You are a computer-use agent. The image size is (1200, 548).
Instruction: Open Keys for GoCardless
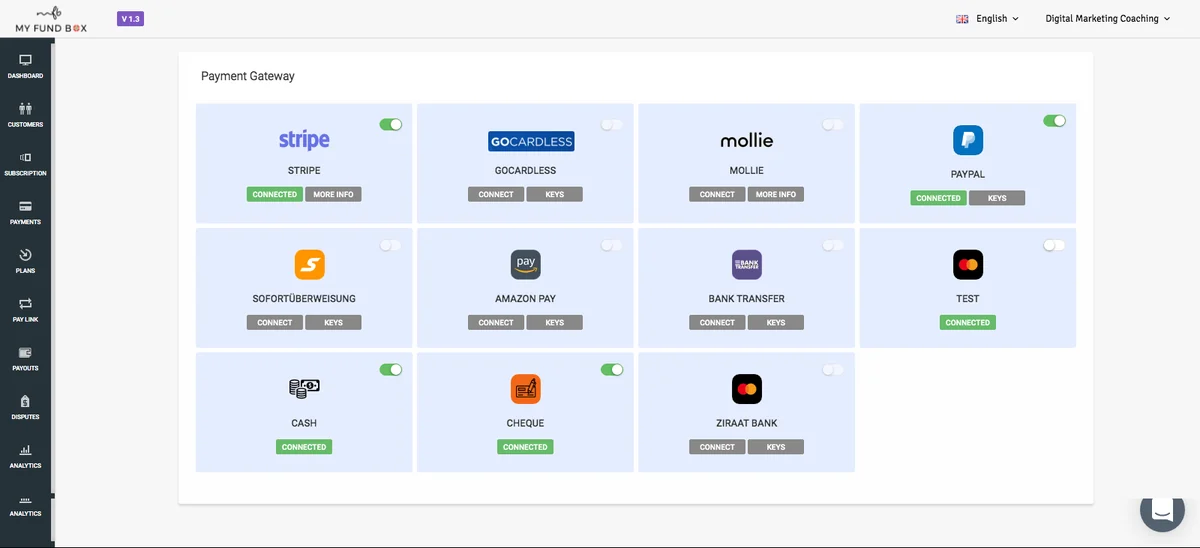pyautogui.click(x=554, y=195)
